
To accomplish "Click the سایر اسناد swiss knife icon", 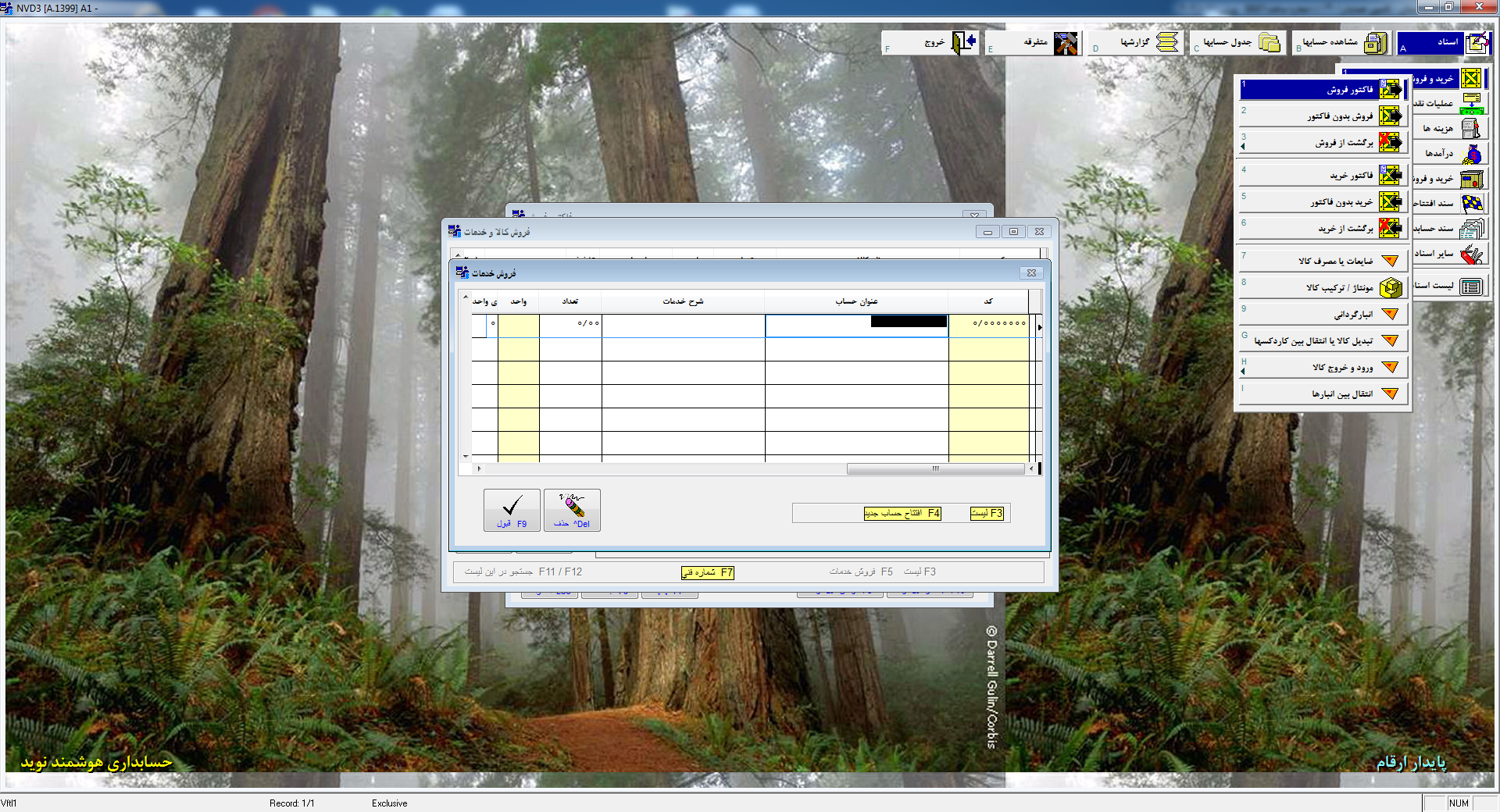I will (1472, 254).
